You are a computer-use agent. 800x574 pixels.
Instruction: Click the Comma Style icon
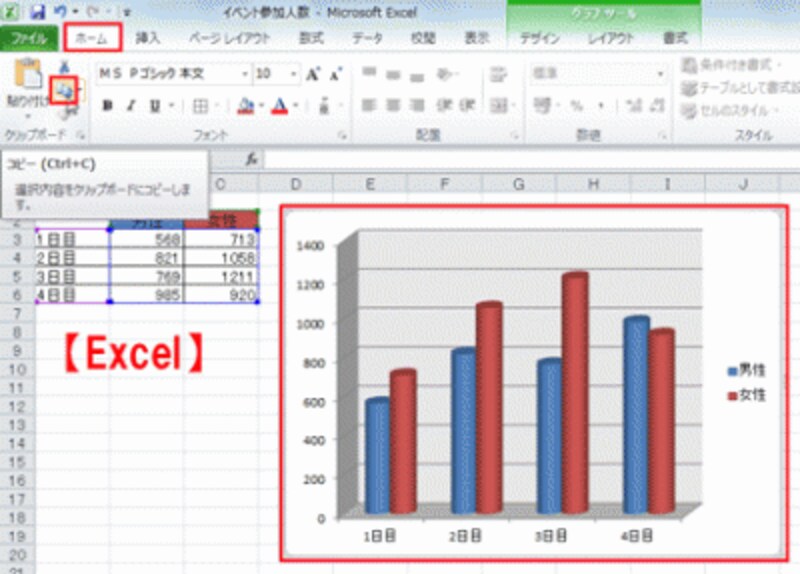[x=601, y=106]
